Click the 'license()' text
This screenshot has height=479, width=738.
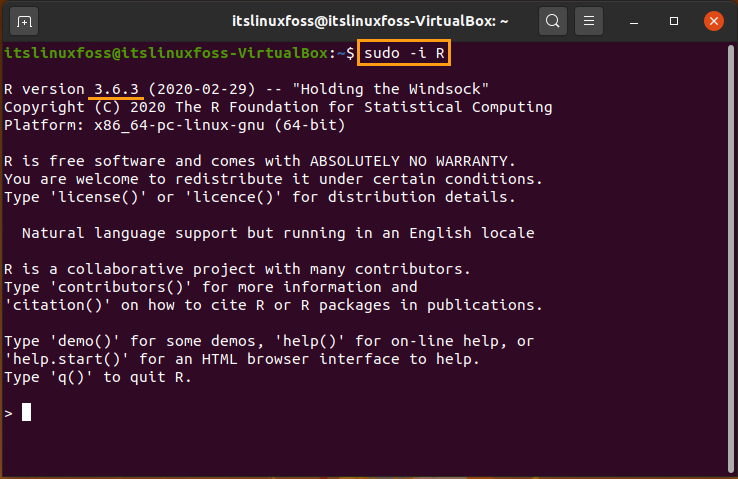click(x=98, y=197)
